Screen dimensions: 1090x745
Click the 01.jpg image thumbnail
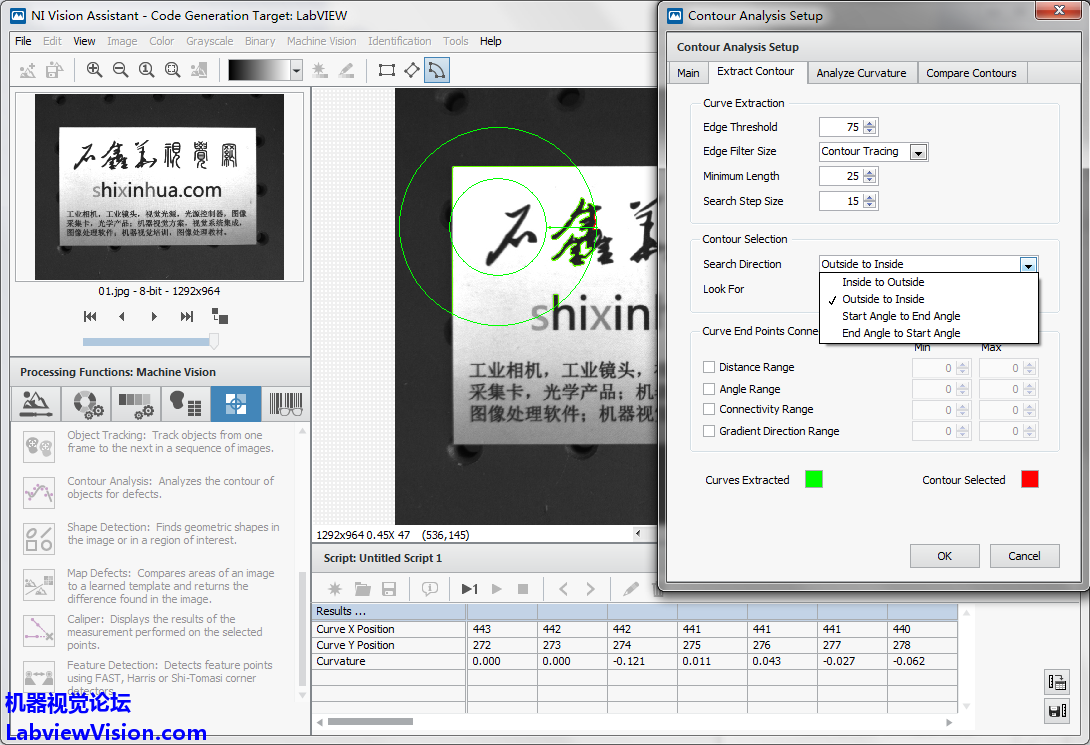pos(159,188)
